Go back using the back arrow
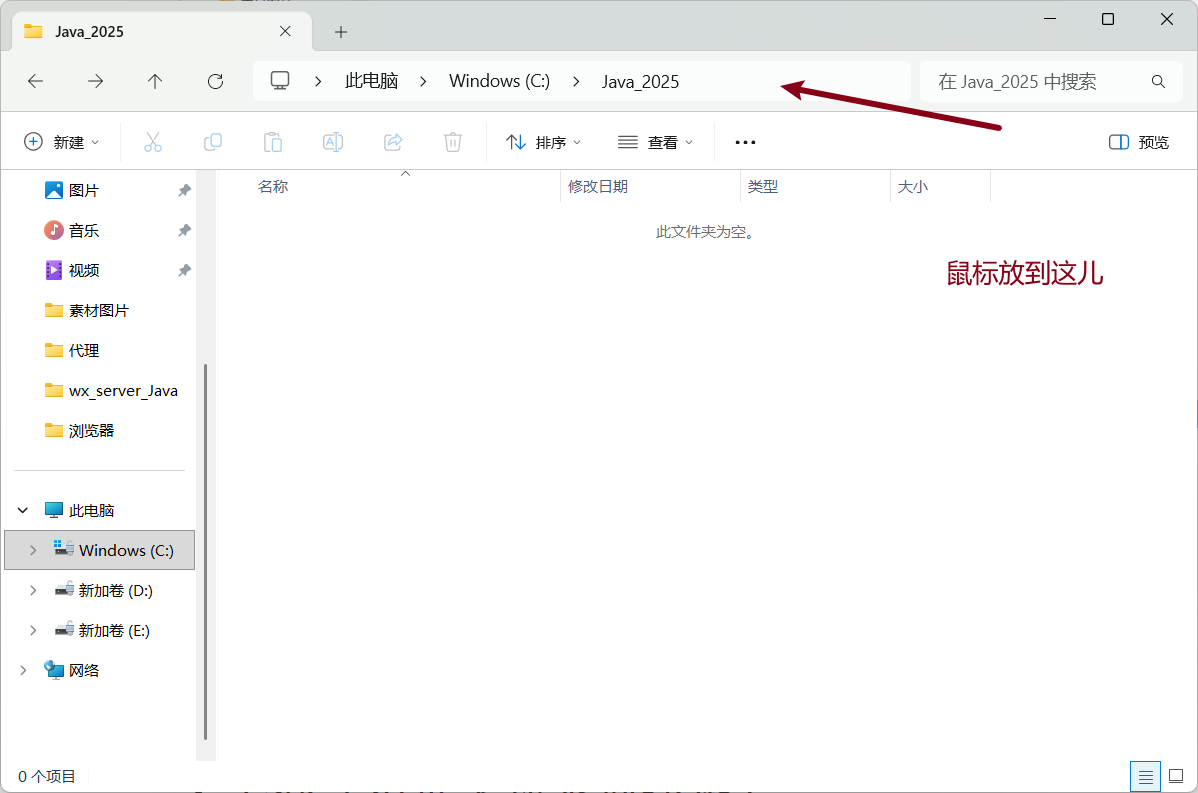The height and width of the screenshot is (793, 1198). pyautogui.click(x=36, y=82)
